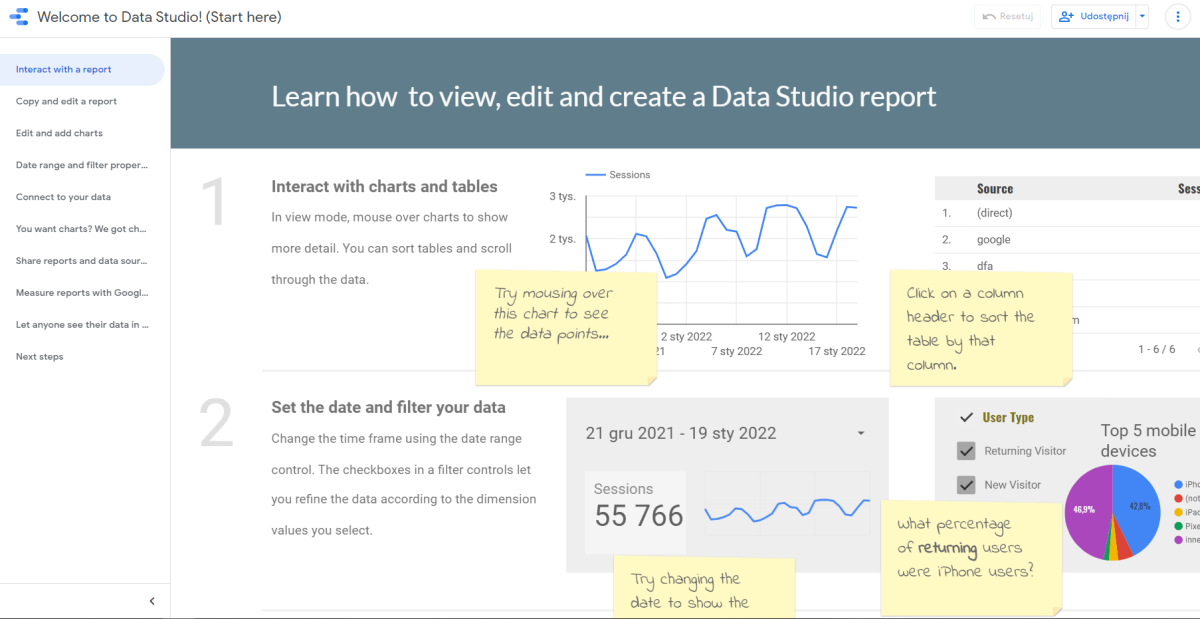Screen dimensions: 1200x619
Task: Click the Data Studio logo icon
Action: [x=17, y=17]
